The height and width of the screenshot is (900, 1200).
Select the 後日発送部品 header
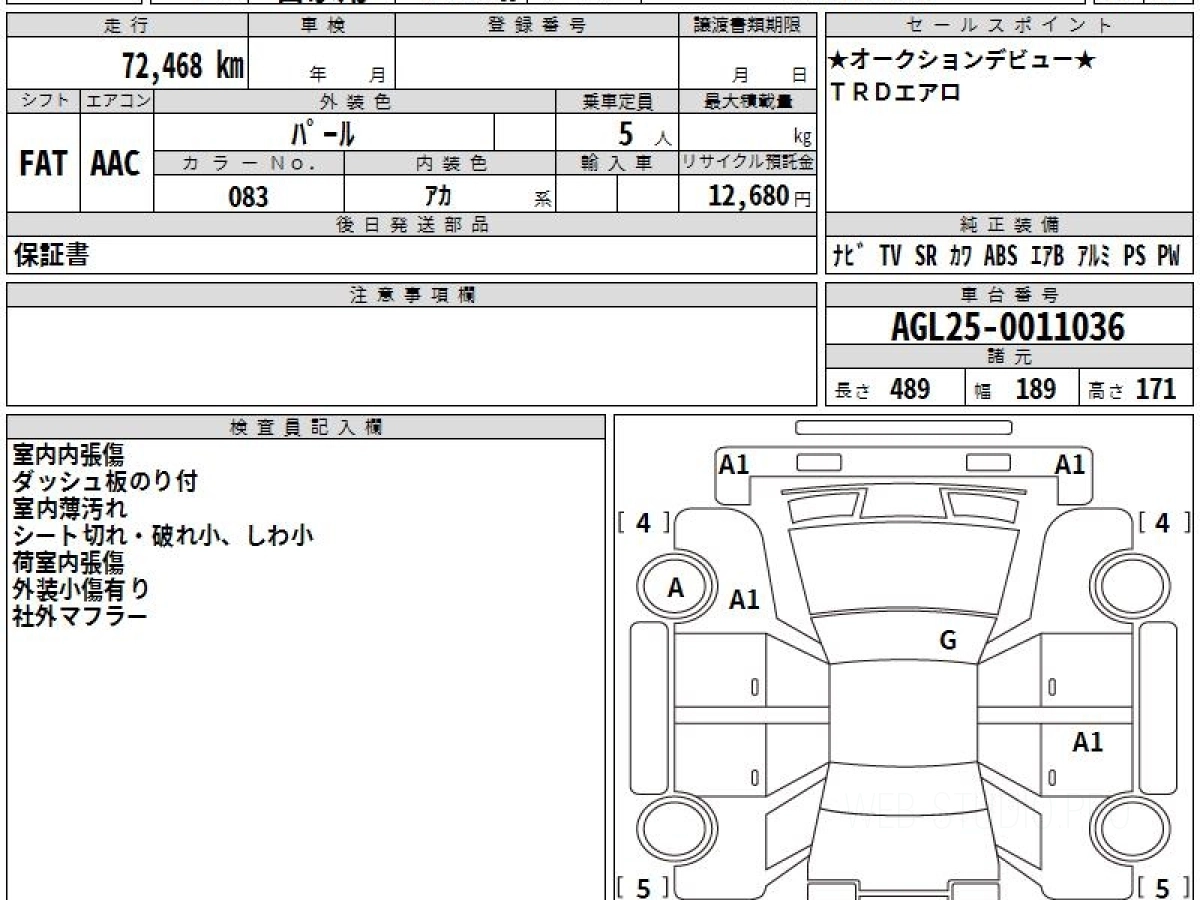pyautogui.click(x=412, y=225)
